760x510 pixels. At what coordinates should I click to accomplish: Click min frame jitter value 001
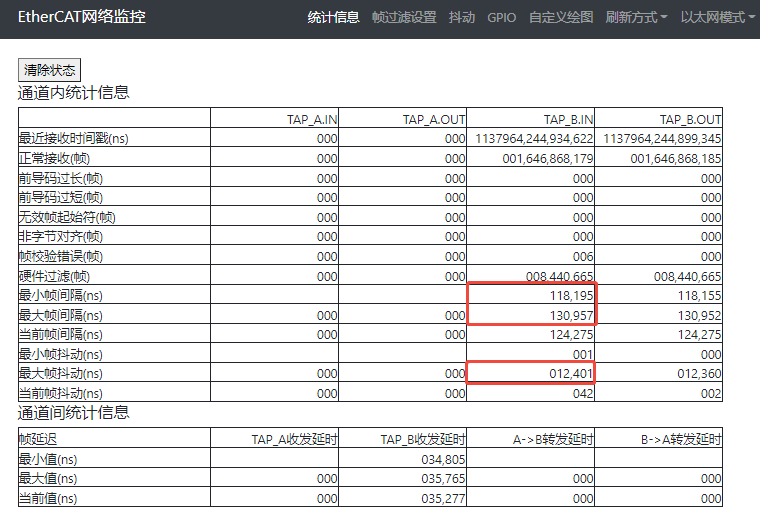pyautogui.click(x=583, y=354)
